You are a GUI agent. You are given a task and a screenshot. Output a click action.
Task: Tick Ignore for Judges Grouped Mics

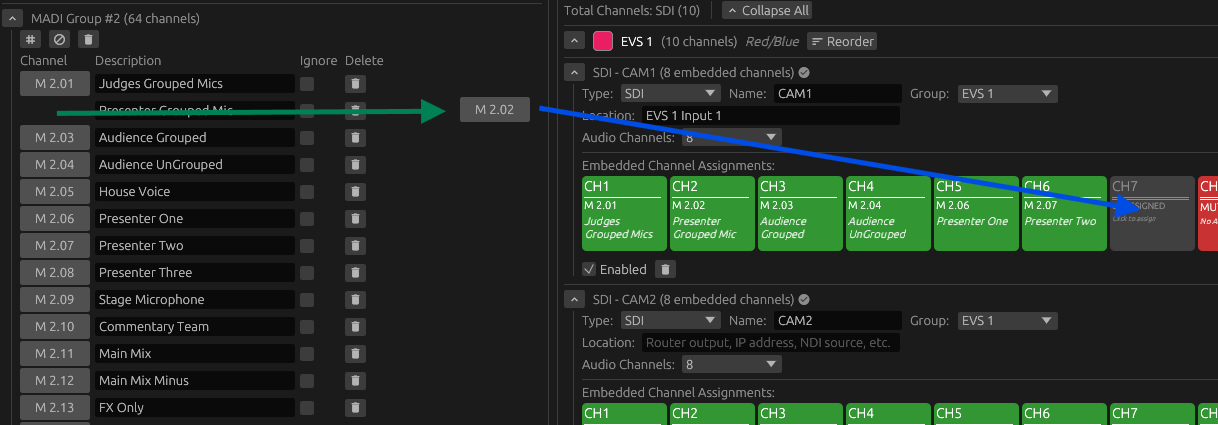(307, 83)
